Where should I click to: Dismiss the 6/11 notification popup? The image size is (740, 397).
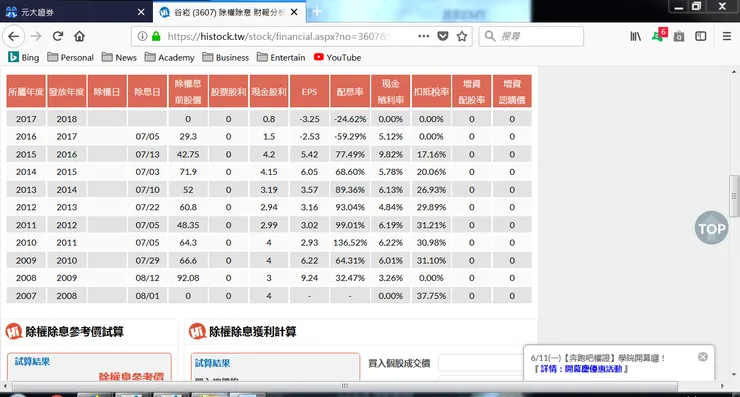703,357
